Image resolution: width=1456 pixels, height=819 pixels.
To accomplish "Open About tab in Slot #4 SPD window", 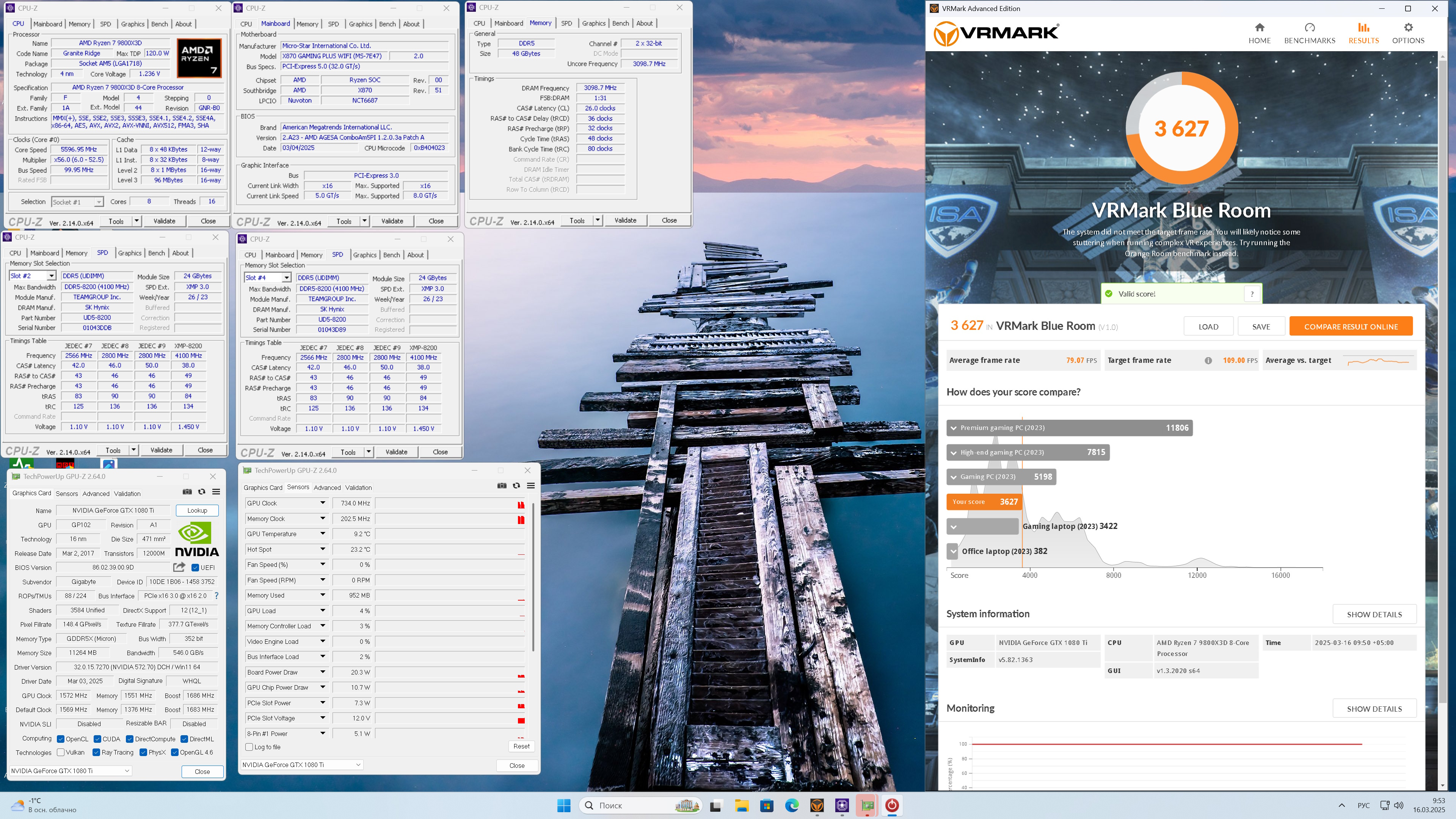I will (416, 255).
